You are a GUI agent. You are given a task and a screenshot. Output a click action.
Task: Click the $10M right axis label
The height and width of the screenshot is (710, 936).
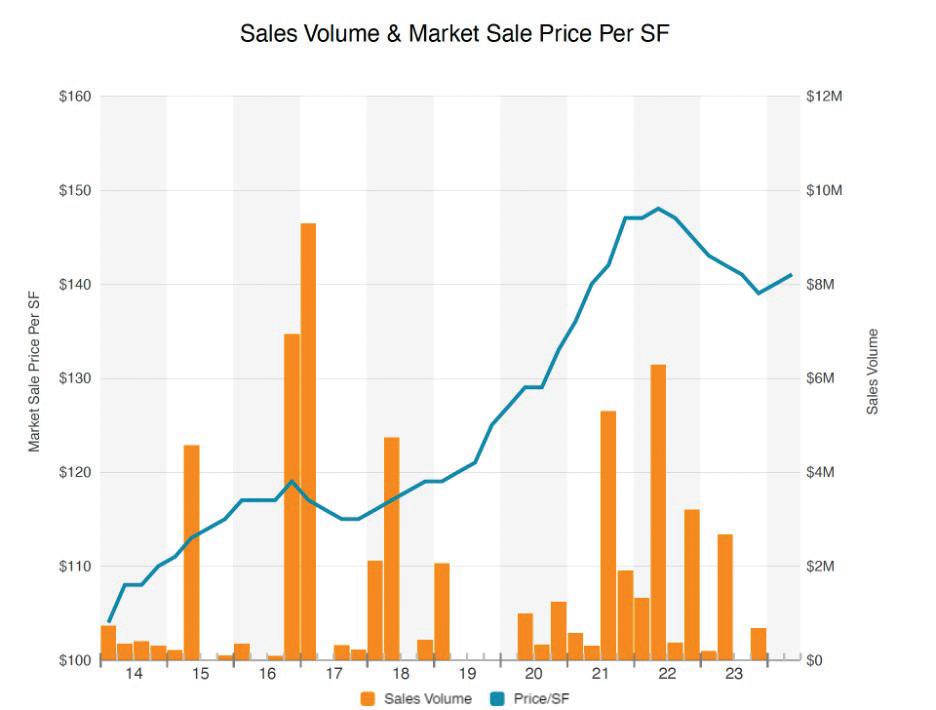tap(824, 190)
